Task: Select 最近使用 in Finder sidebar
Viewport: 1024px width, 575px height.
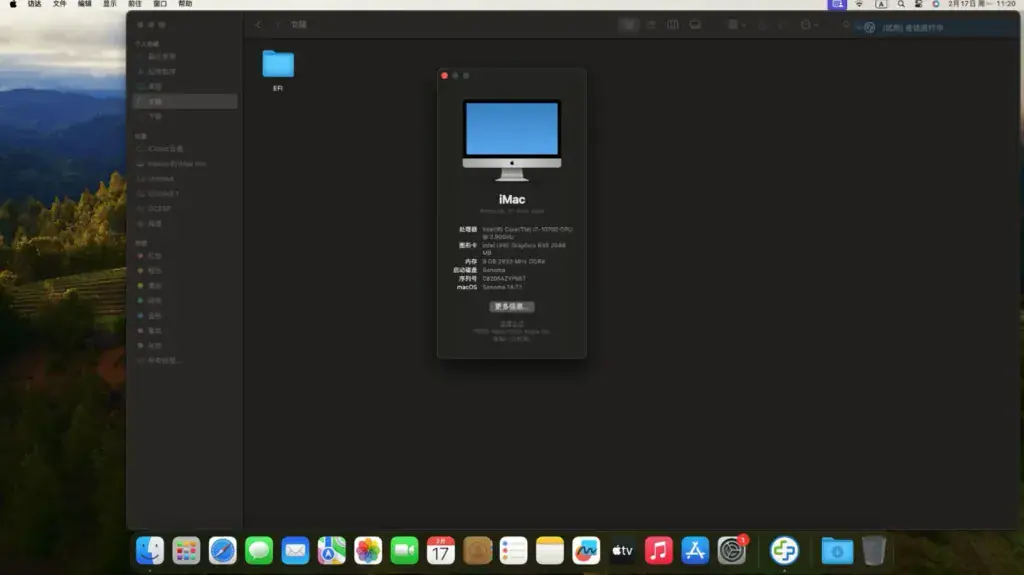Action: coord(185,56)
